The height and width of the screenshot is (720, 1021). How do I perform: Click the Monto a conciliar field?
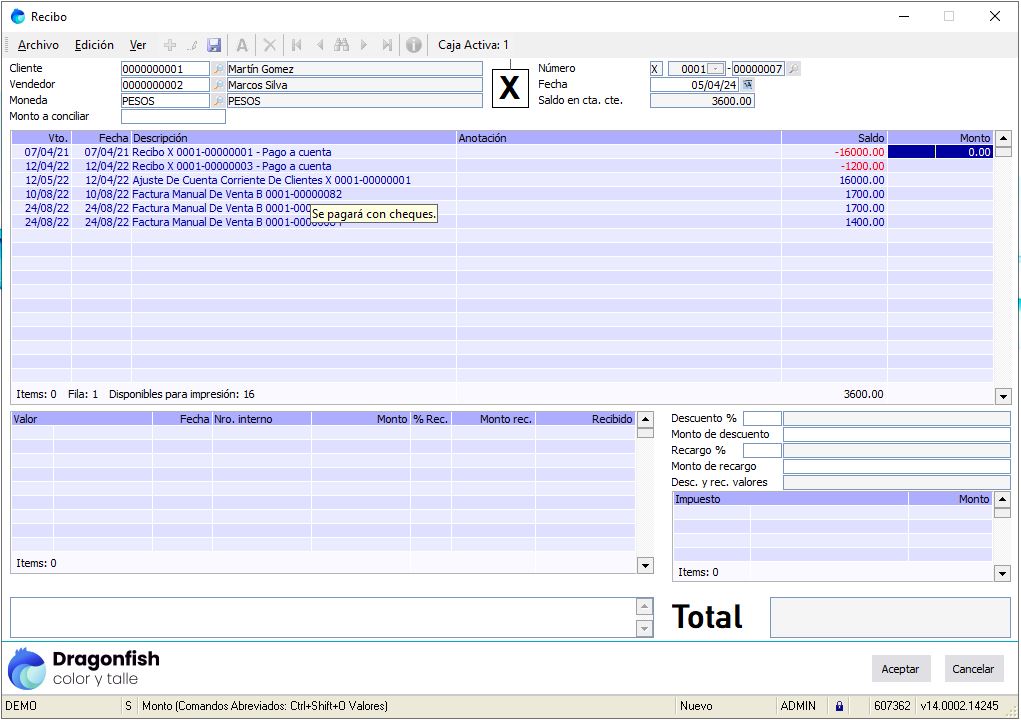click(173, 117)
